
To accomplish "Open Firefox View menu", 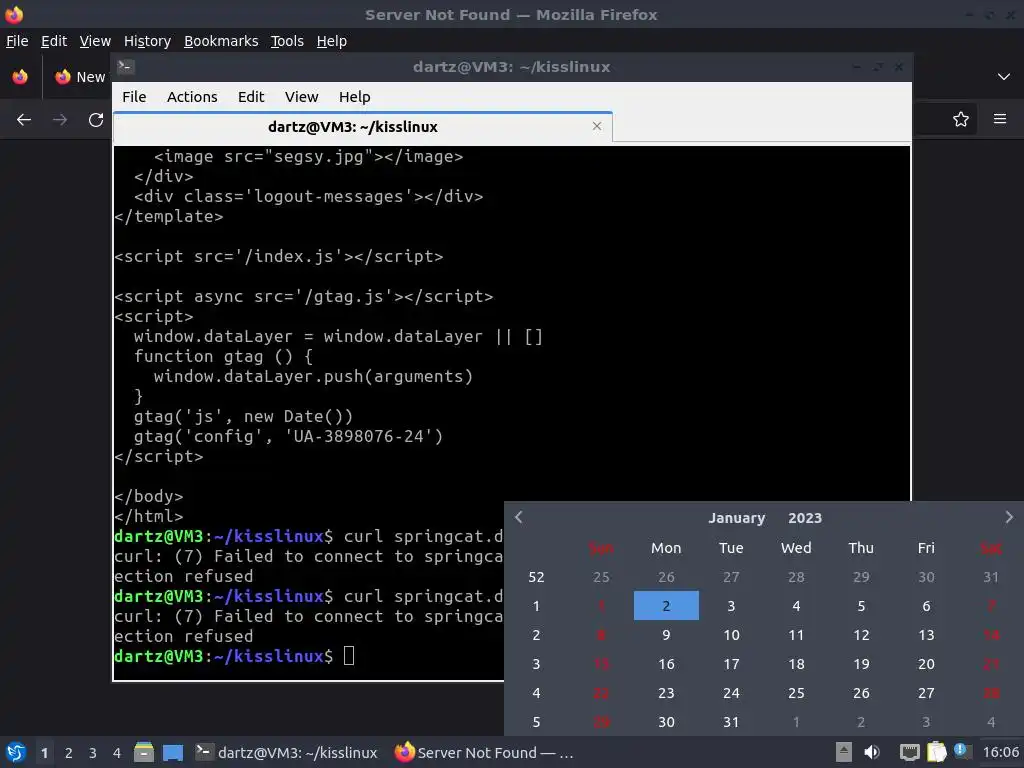I will (95, 41).
